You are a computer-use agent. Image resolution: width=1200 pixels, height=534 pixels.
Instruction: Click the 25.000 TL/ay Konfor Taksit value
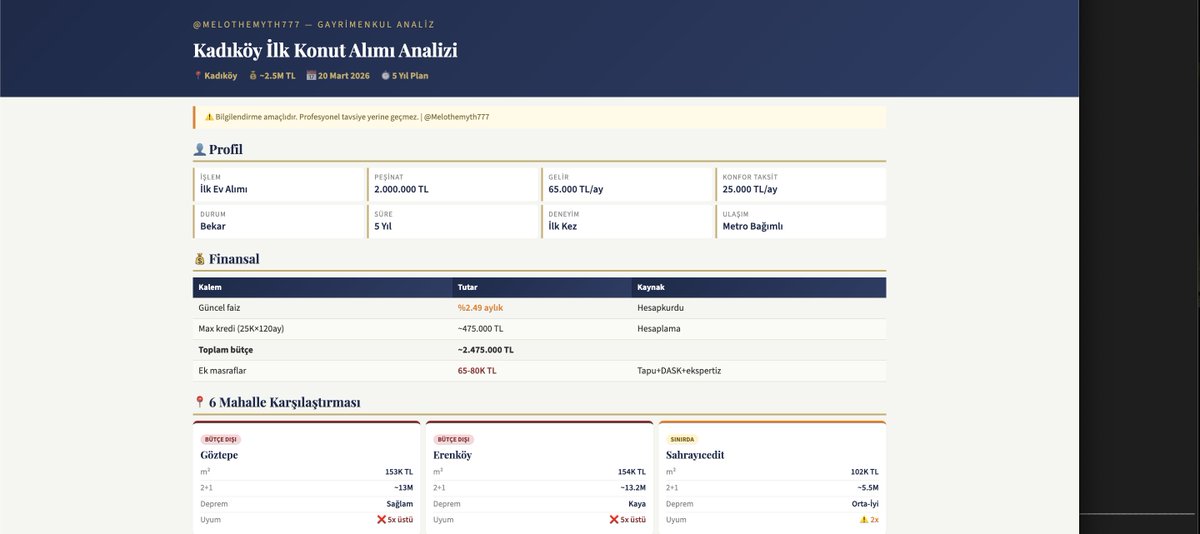click(750, 189)
